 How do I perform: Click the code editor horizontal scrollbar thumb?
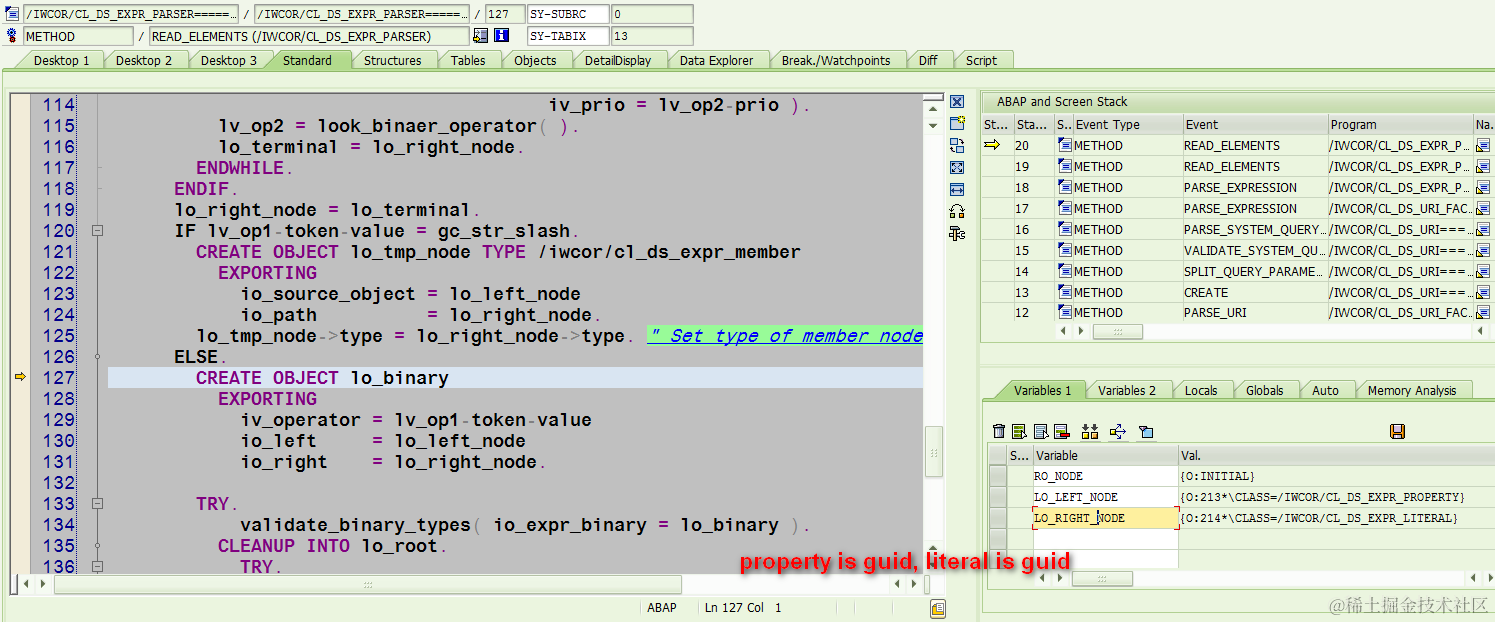pos(368,583)
